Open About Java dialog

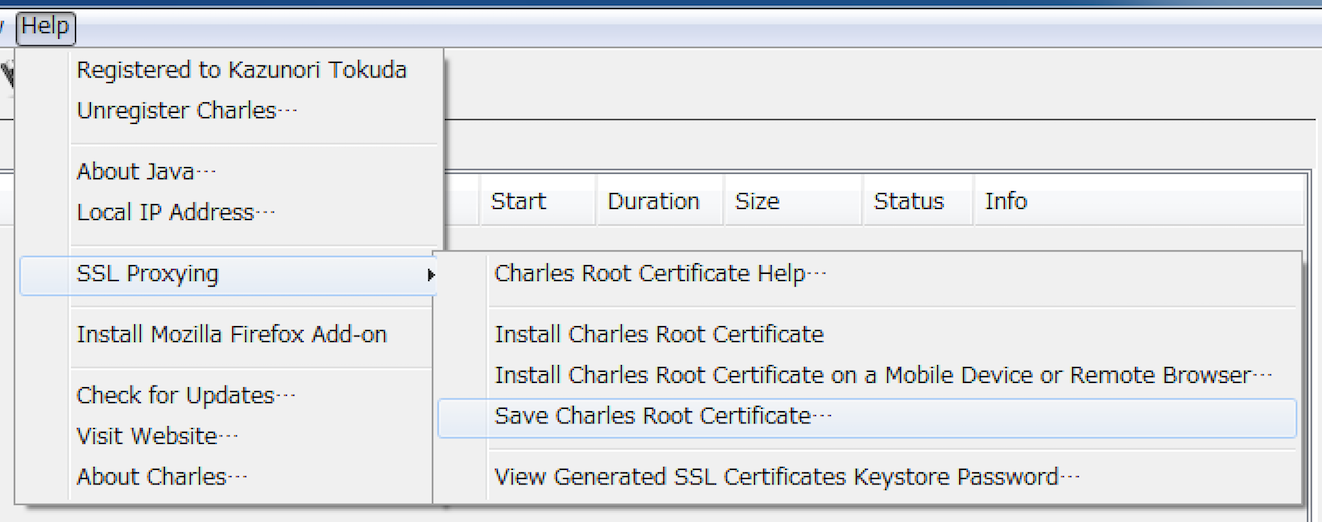[x=146, y=172]
